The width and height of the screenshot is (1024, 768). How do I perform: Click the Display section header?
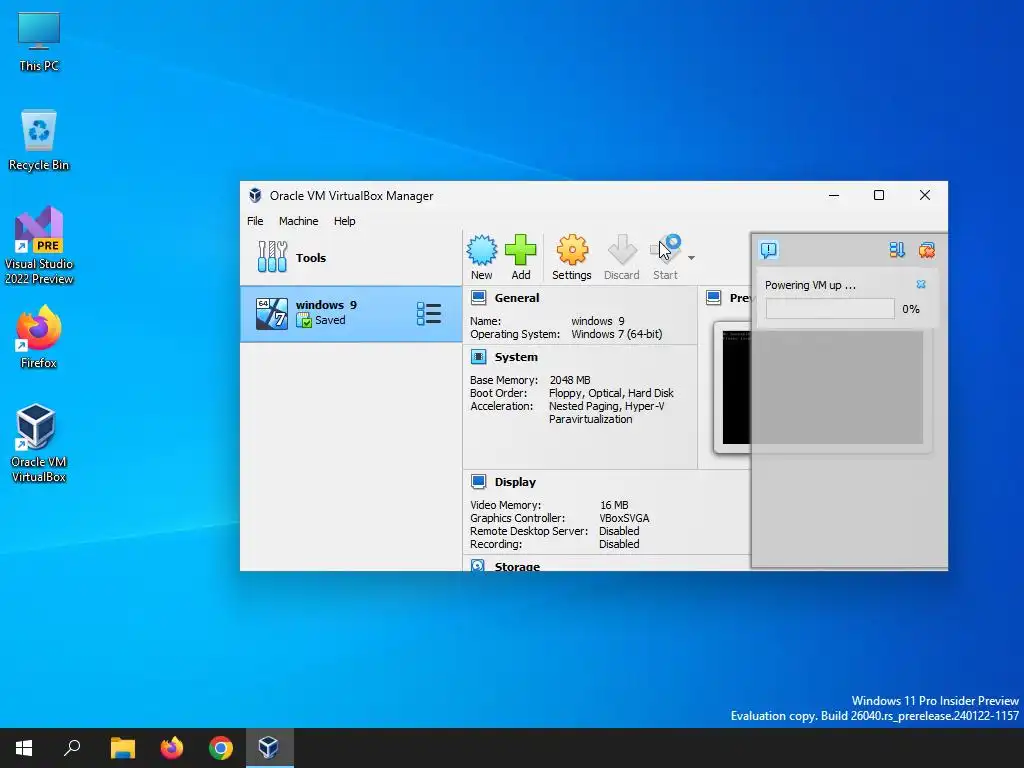click(x=515, y=482)
